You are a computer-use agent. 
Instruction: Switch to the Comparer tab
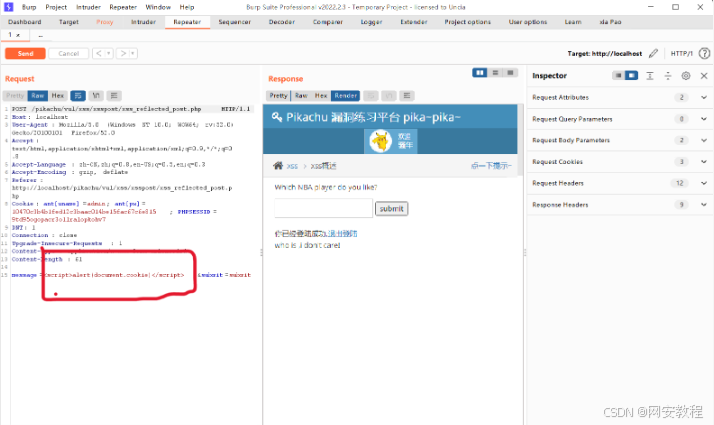click(328, 22)
